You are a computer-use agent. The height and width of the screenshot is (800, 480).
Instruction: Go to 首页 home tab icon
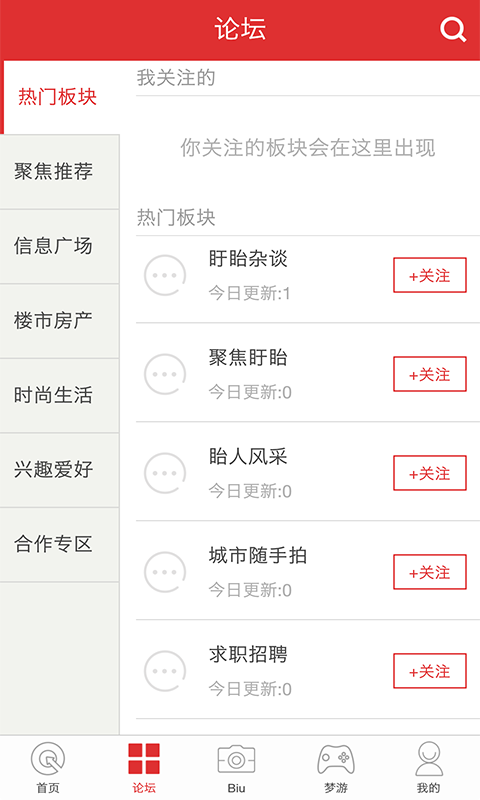click(48, 759)
